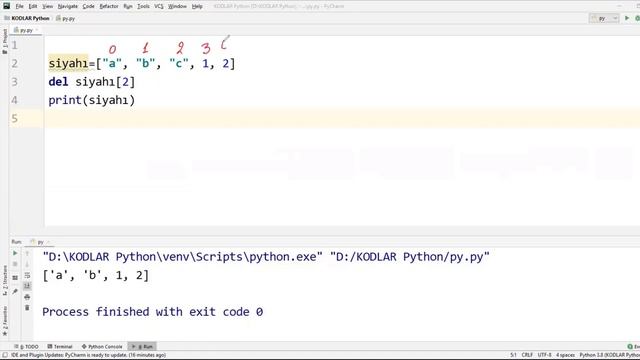Click the 5:1 cursor position indicator
640x360 pixels.
coord(513,355)
